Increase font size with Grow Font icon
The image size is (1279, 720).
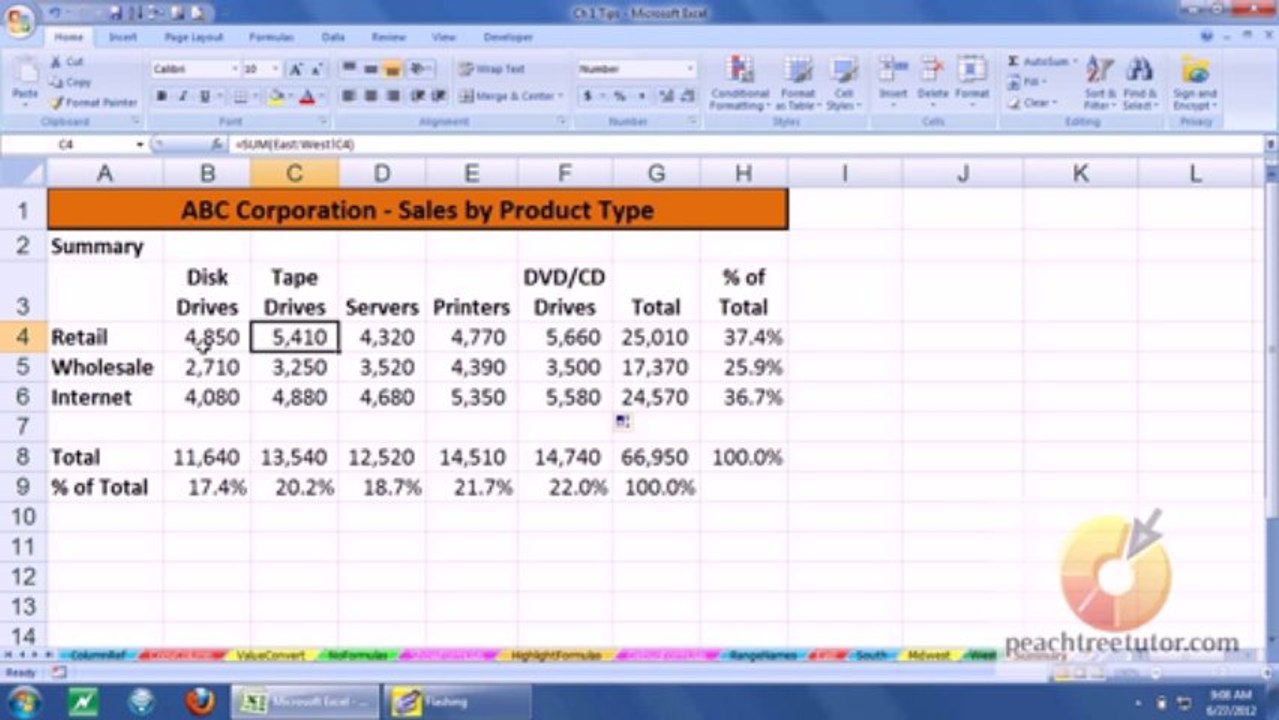coord(296,69)
